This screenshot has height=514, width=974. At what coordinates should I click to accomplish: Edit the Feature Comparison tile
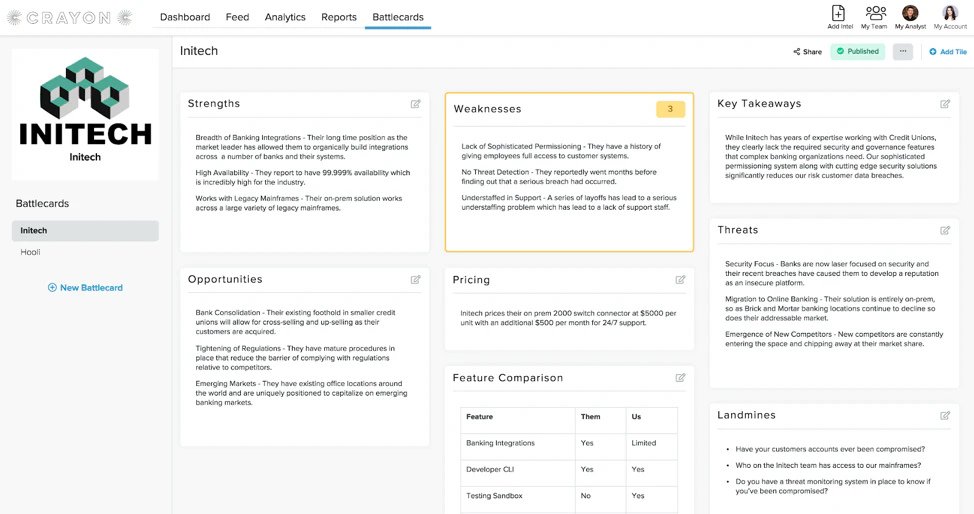point(680,378)
